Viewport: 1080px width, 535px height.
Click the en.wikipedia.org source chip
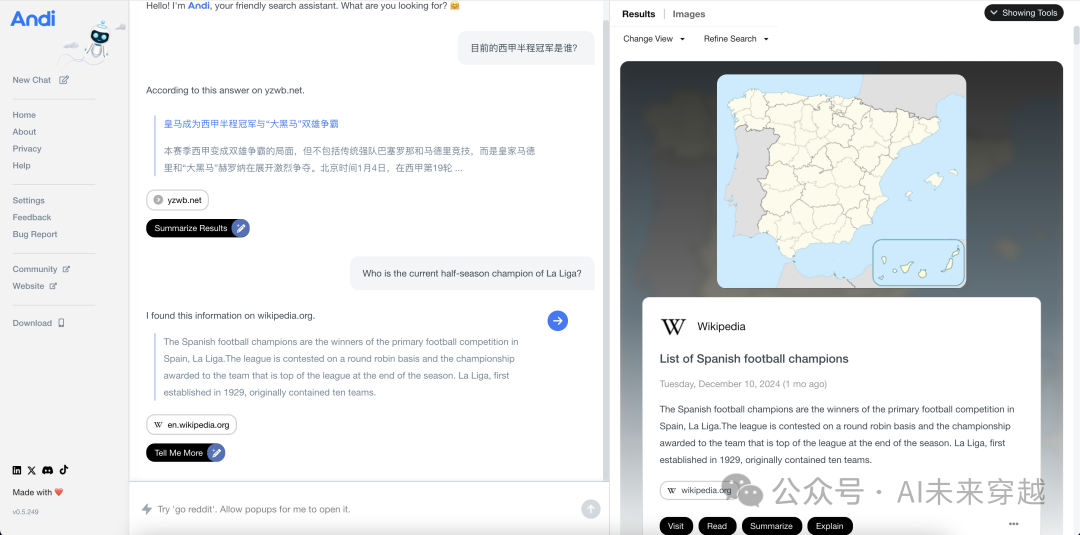pyautogui.click(x=191, y=425)
